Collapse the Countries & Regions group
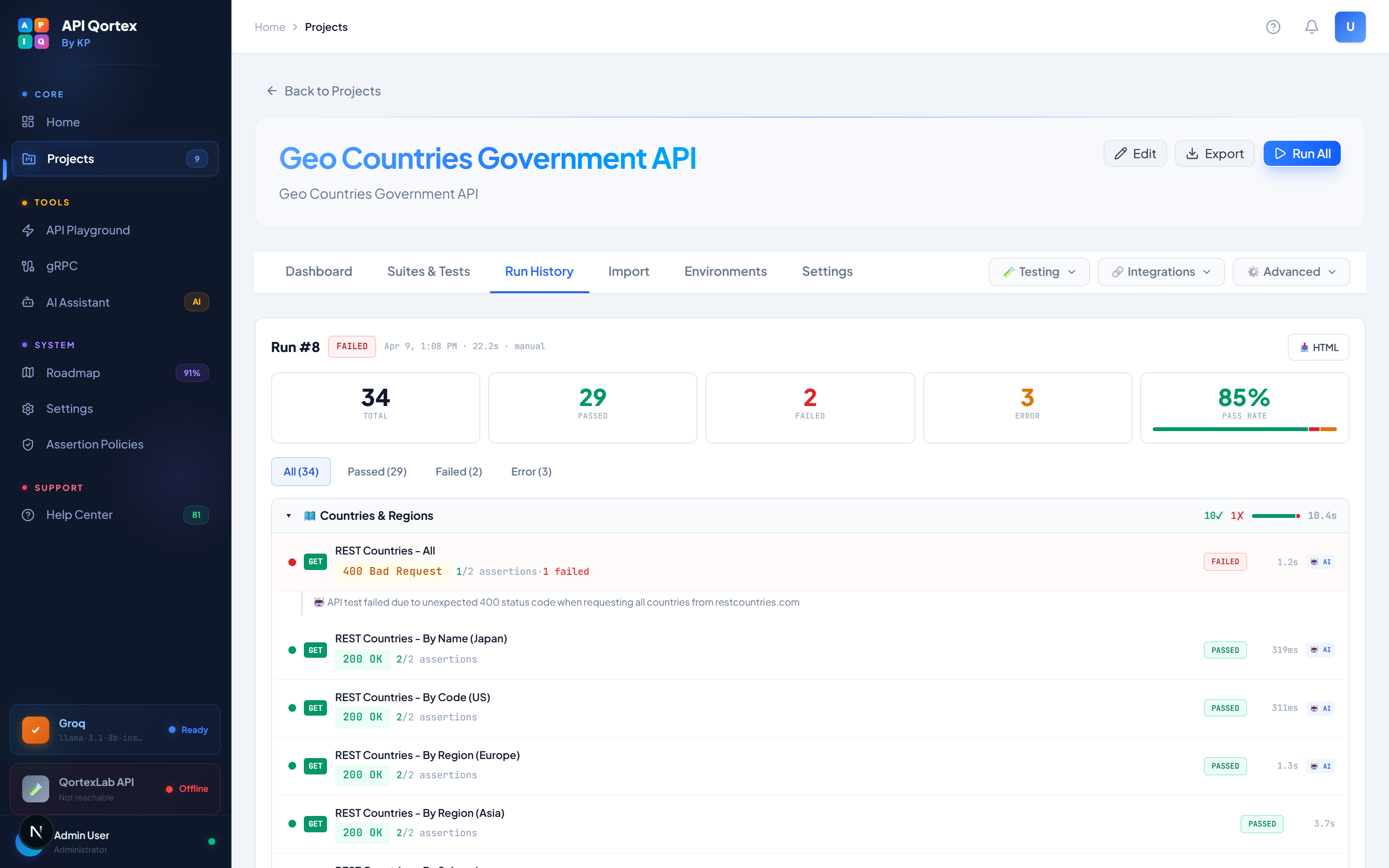Viewport: 1389px width, 868px height. (x=289, y=515)
